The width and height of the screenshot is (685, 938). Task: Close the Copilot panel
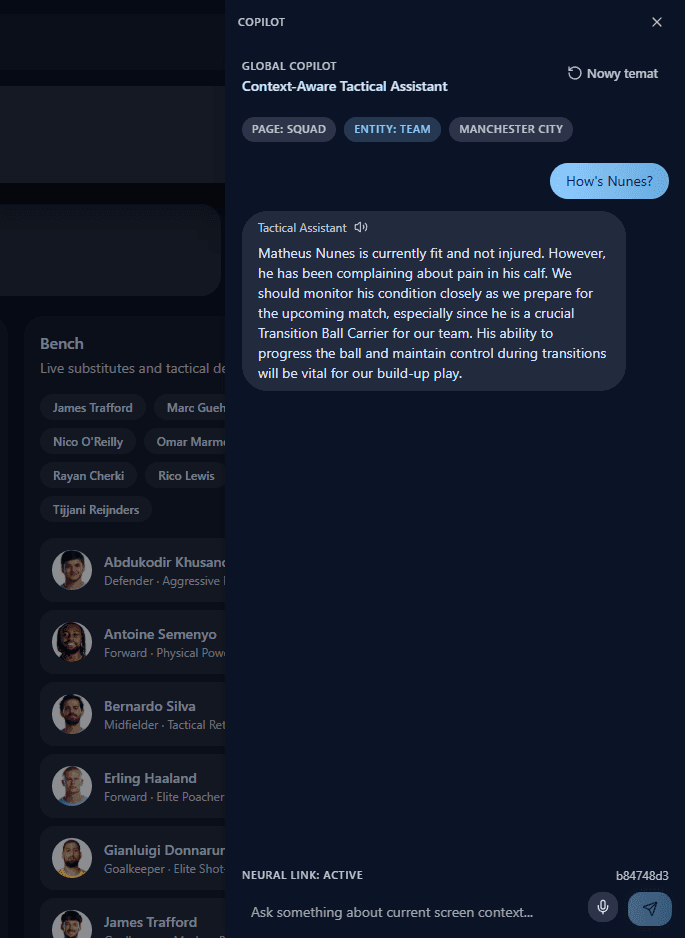(x=656, y=22)
